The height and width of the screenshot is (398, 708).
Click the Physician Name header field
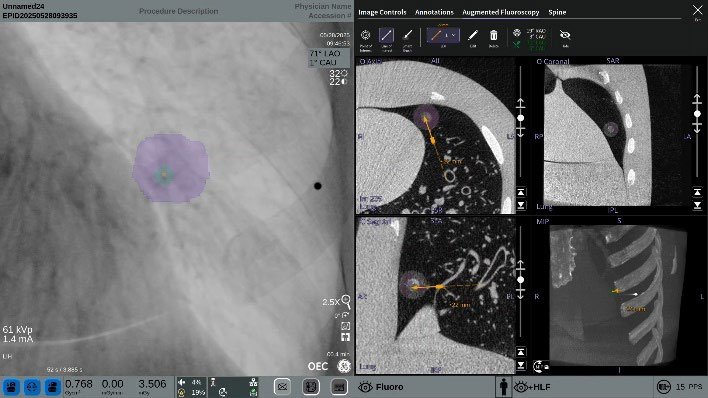[x=323, y=7]
